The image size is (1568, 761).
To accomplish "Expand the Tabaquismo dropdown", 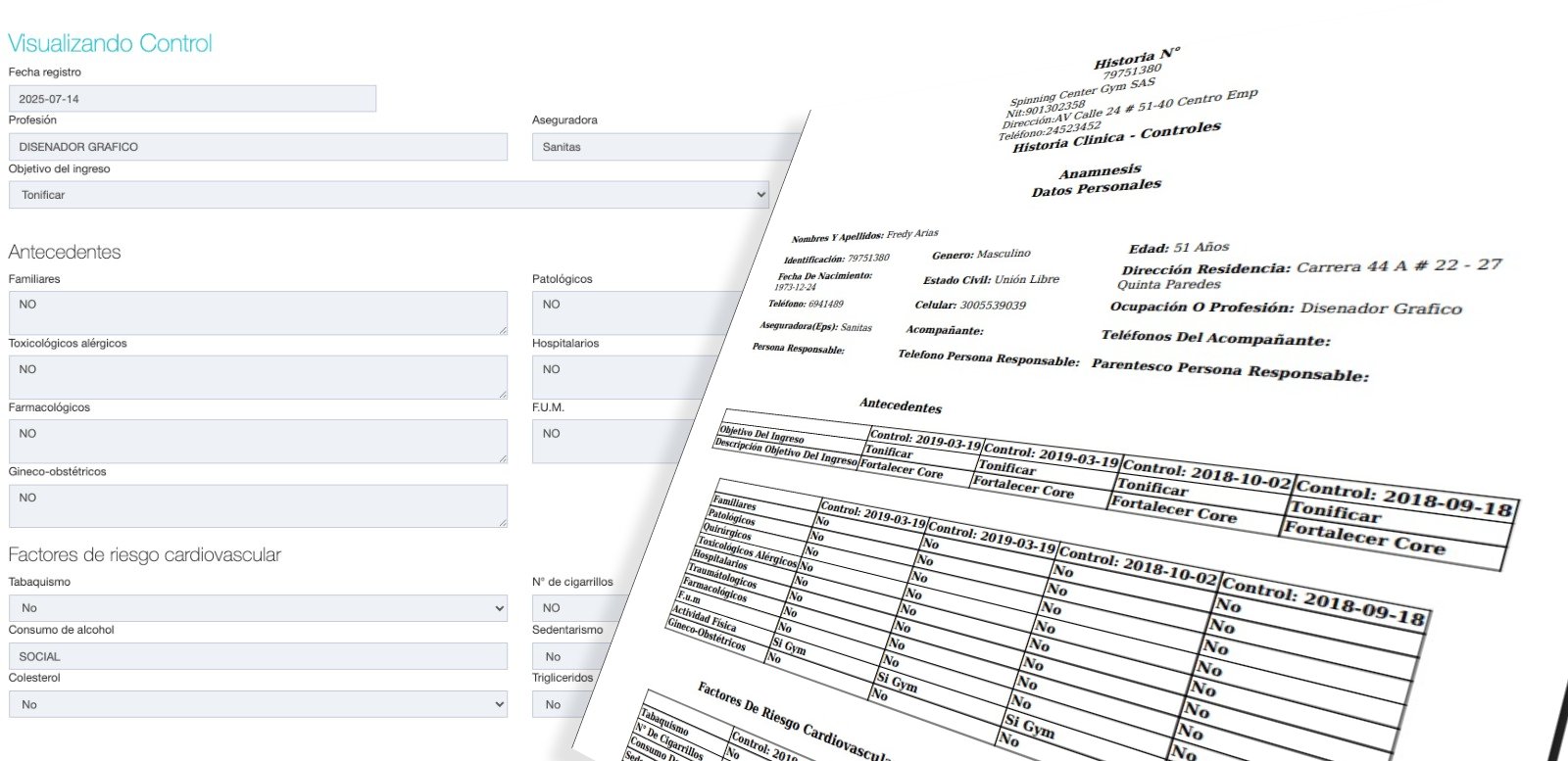I will coord(258,608).
